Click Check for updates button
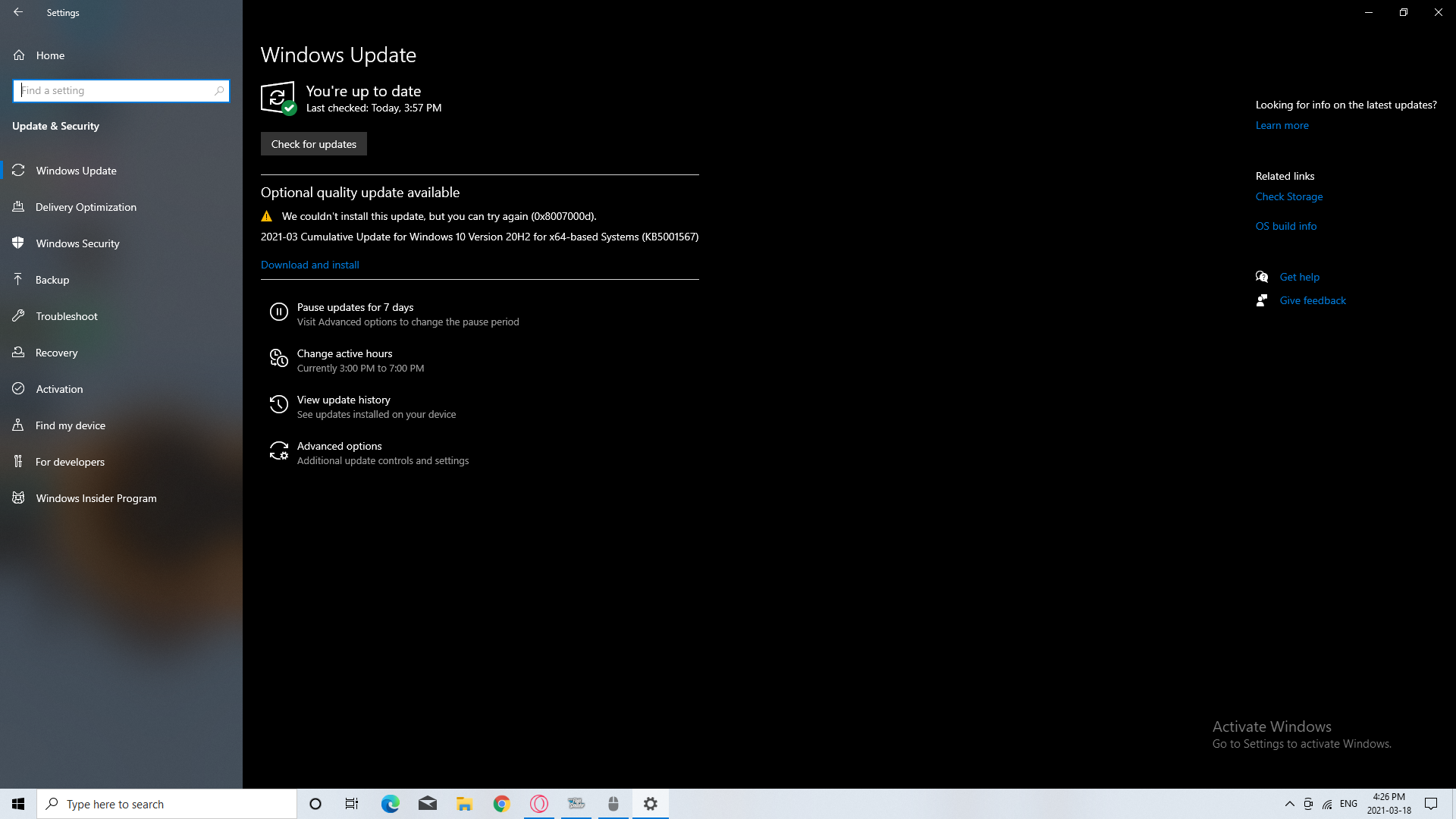Viewport: 1456px width, 819px height. 314,144
